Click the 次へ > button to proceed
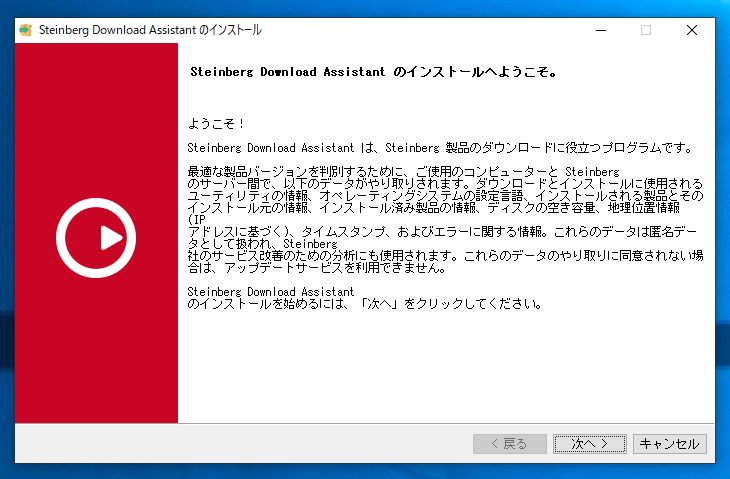 pos(589,444)
